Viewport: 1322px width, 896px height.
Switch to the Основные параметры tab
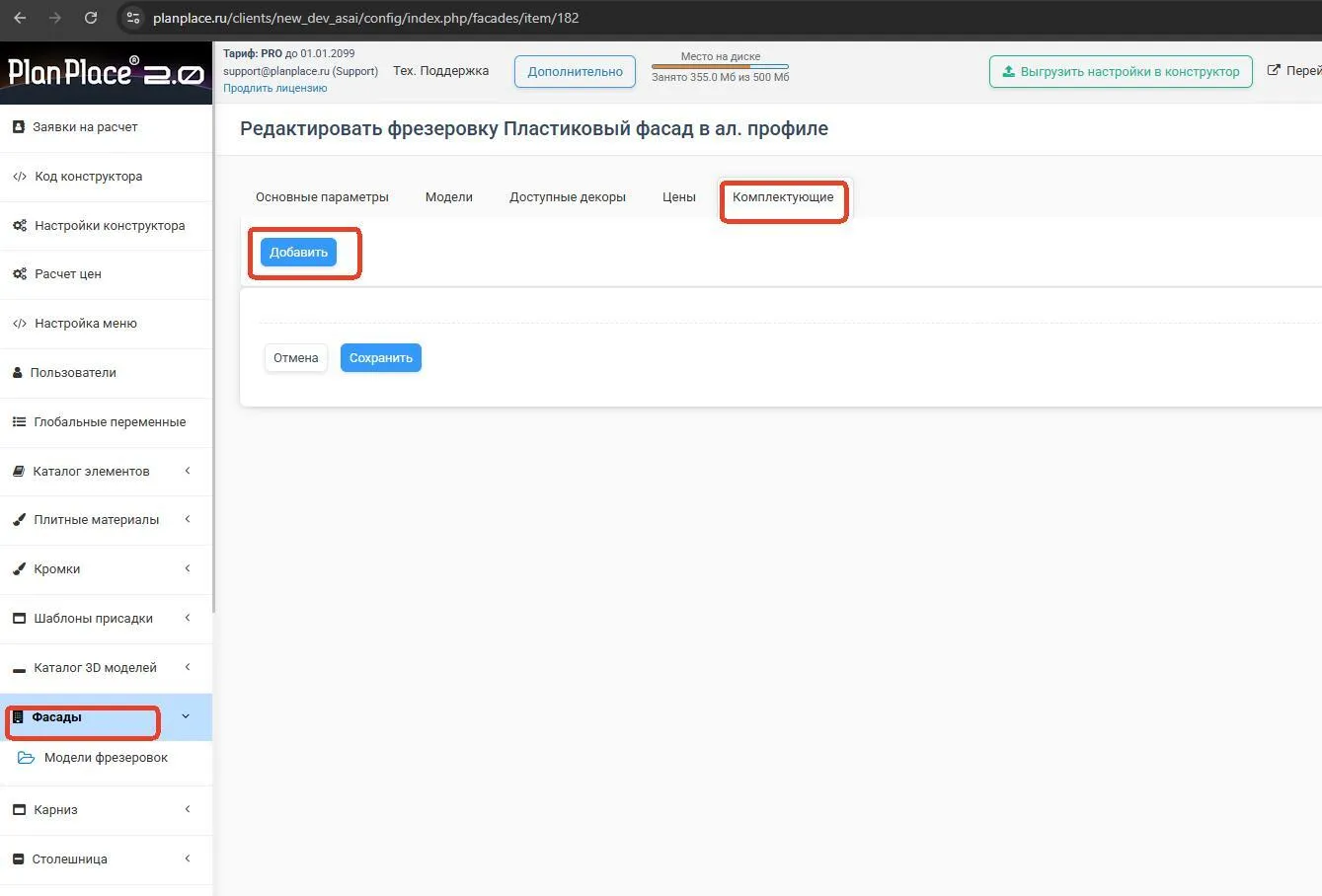pyautogui.click(x=322, y=197)
